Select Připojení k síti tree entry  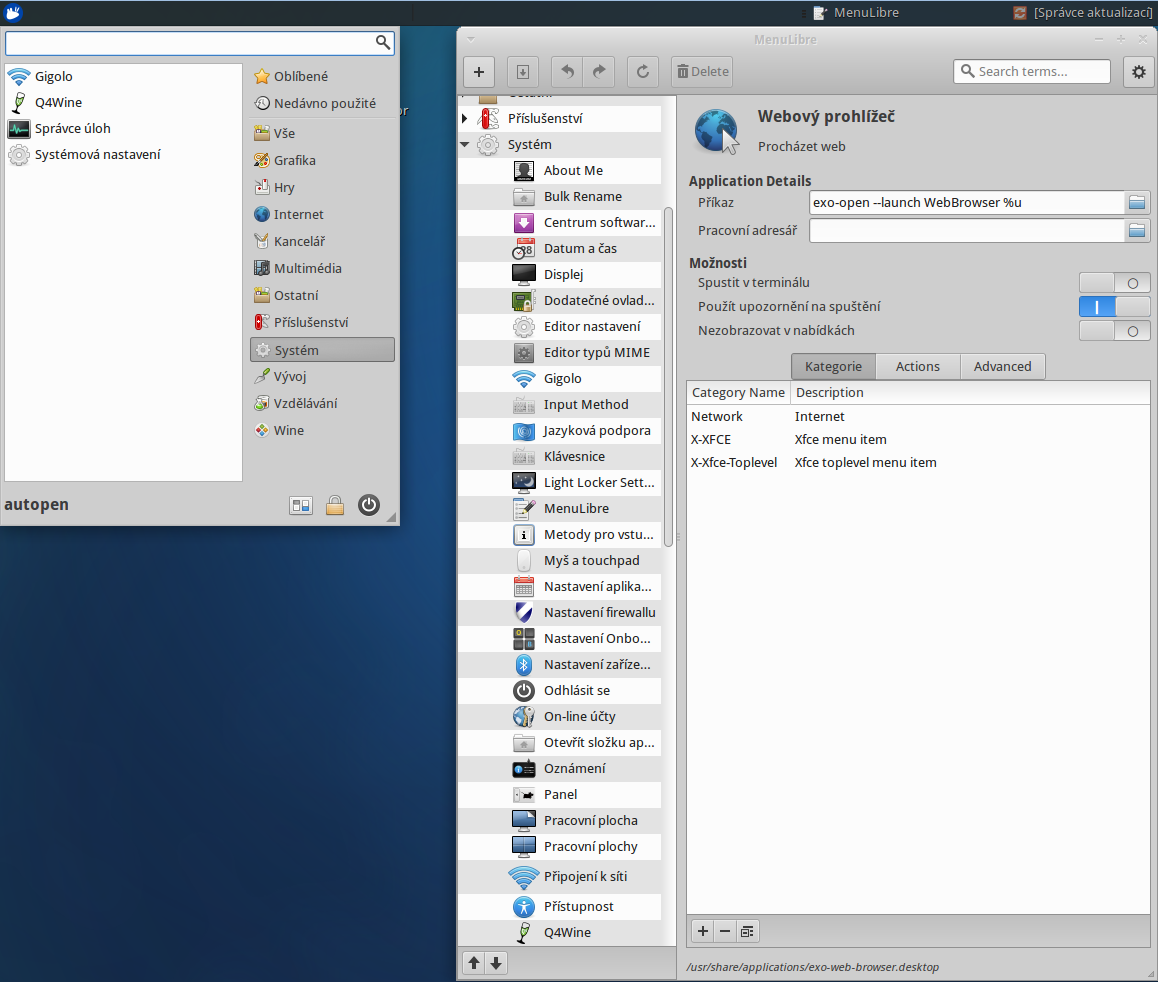tap(559, 876)
